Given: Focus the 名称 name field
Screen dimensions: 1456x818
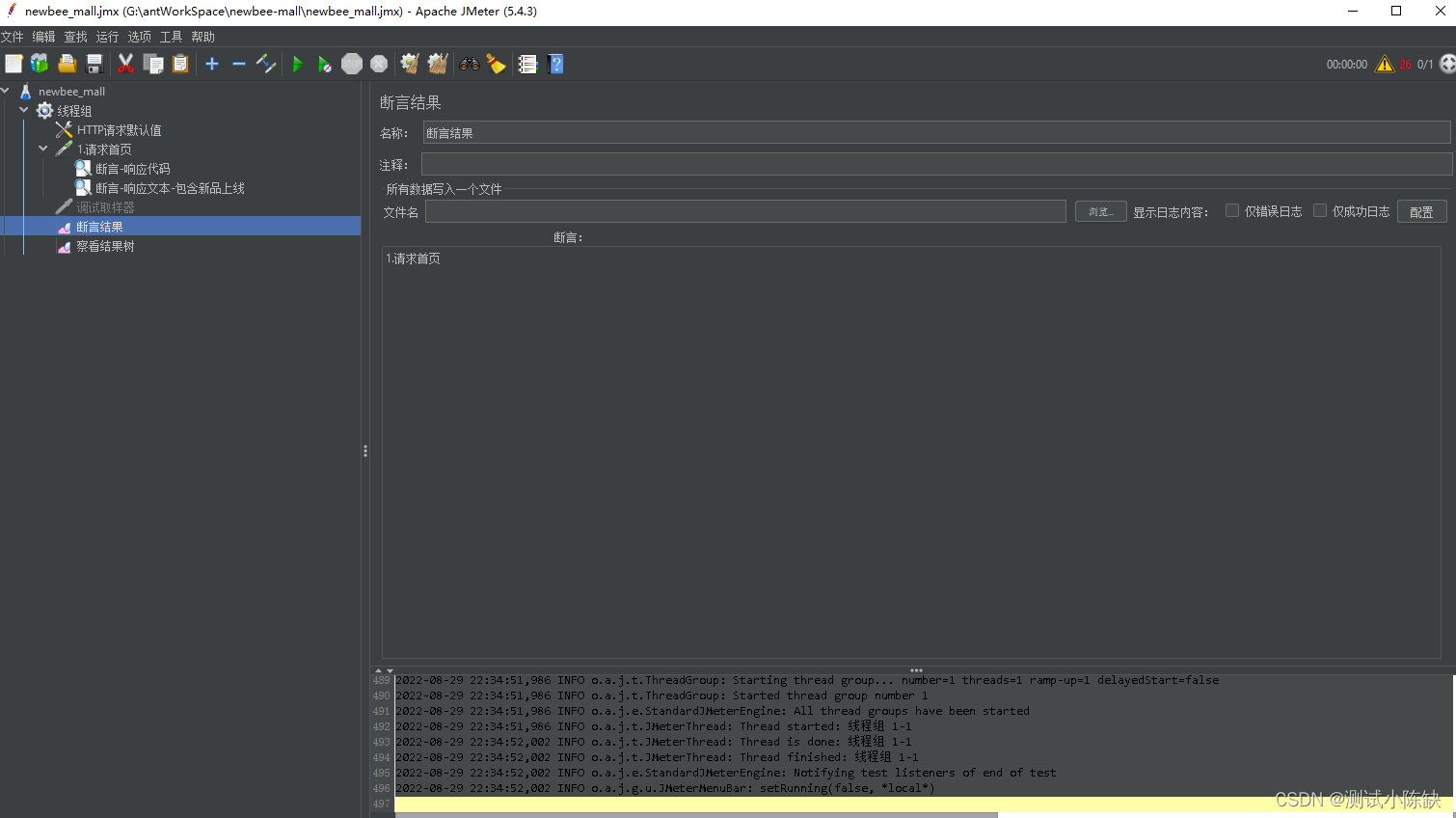Looking at the screenshot, I should click(x=936, y=132).
